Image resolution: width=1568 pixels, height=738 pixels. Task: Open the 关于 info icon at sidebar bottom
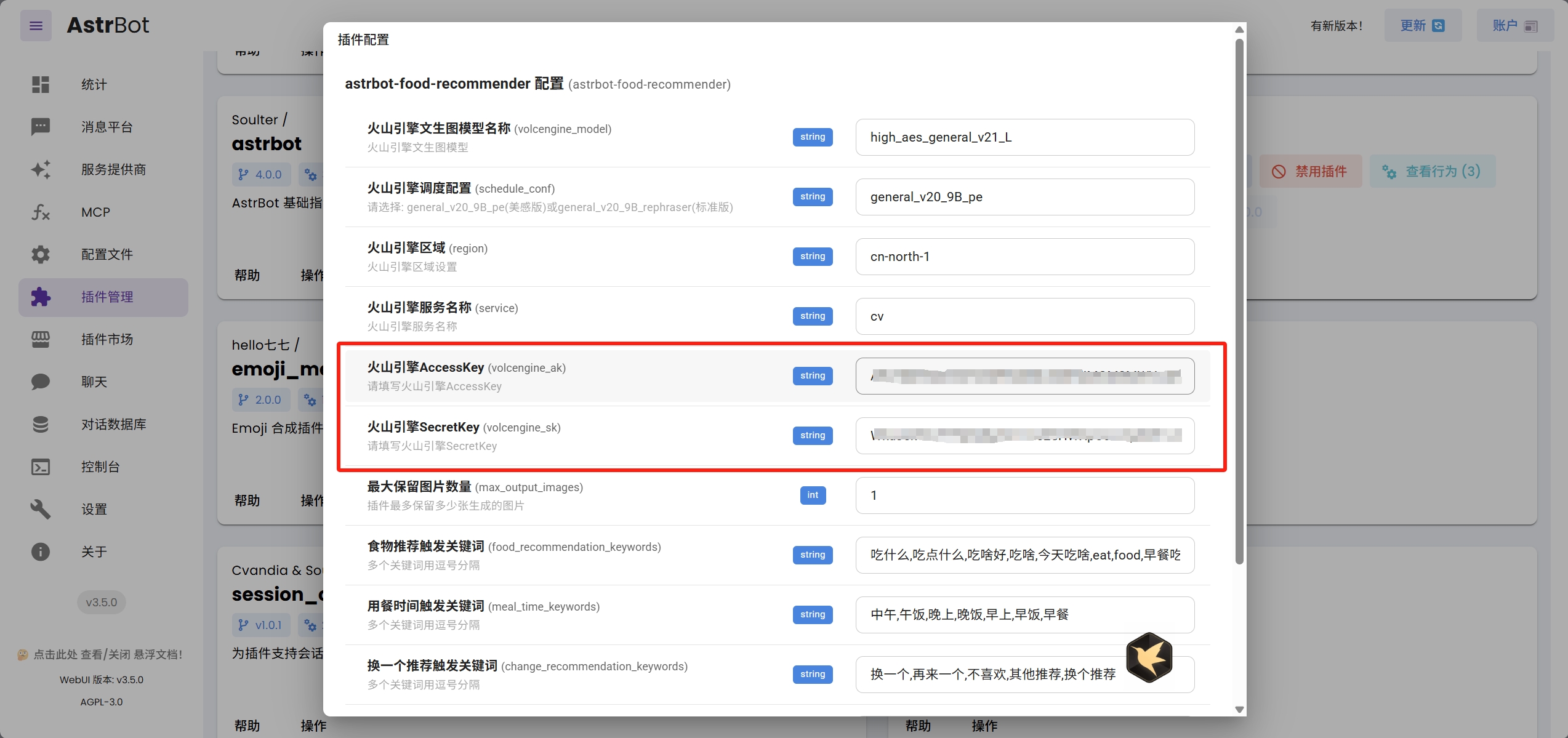pyautogui.click(x=40, y=551)
